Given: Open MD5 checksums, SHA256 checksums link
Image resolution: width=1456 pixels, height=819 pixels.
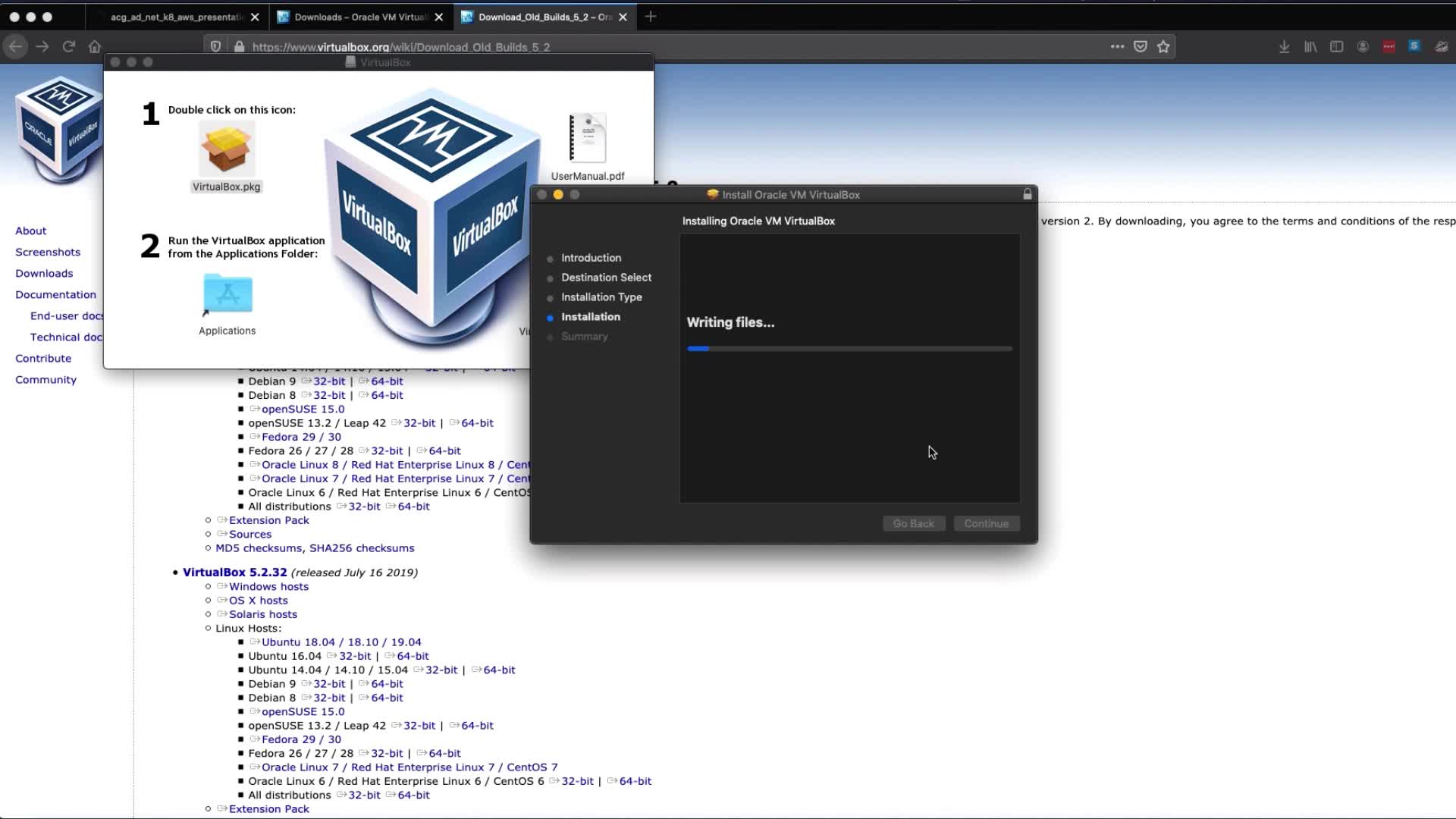Looking at the screenshot, I should coord(315,548).
